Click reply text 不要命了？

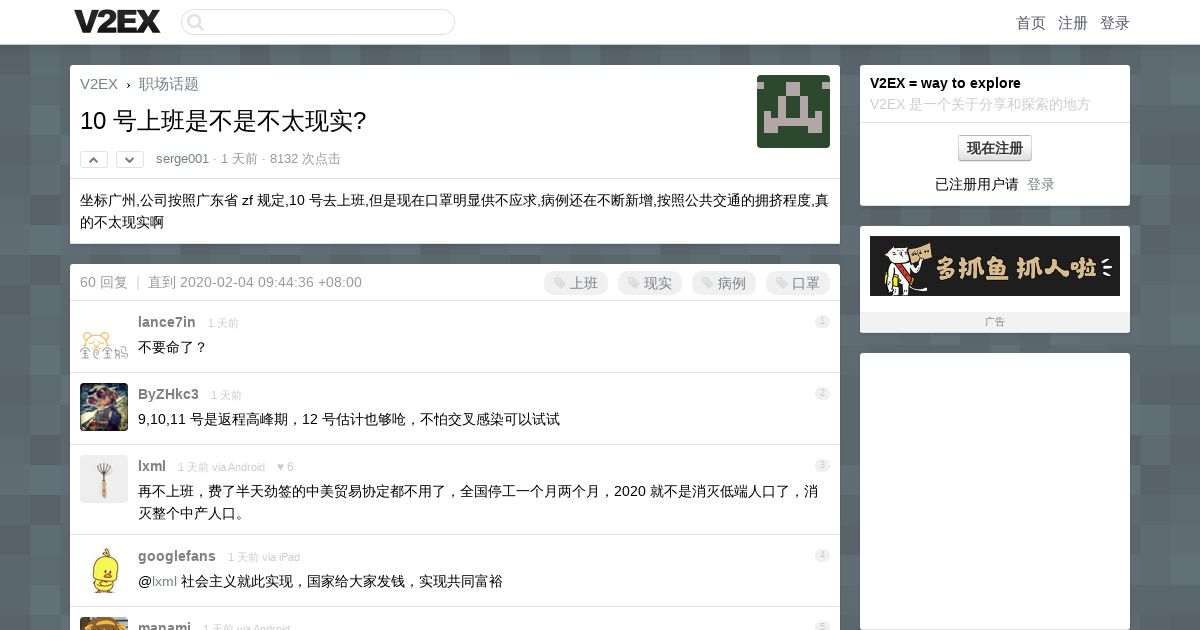pos(172,347)
